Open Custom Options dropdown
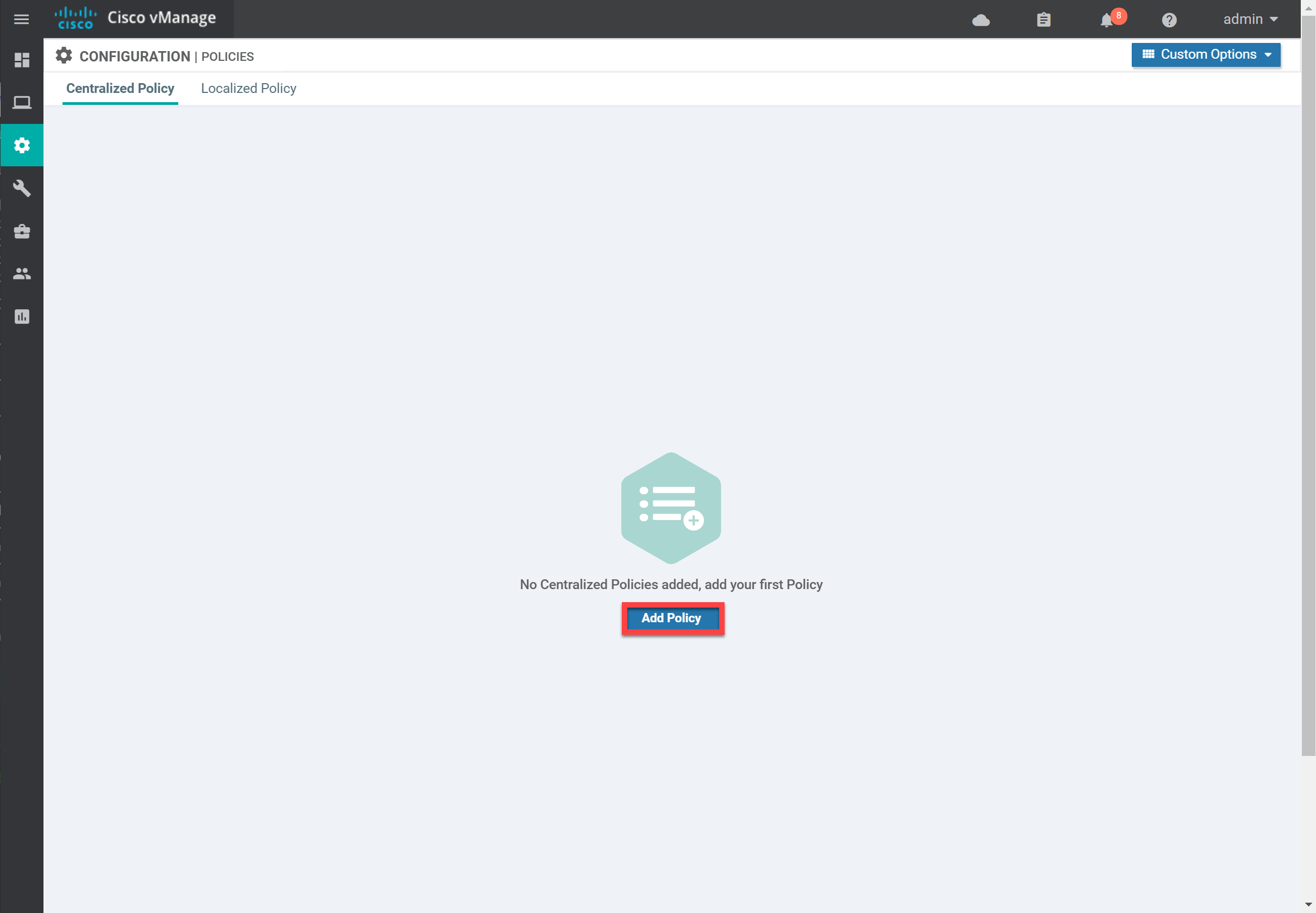1316x913 pixels. [x=1205, y=55]
